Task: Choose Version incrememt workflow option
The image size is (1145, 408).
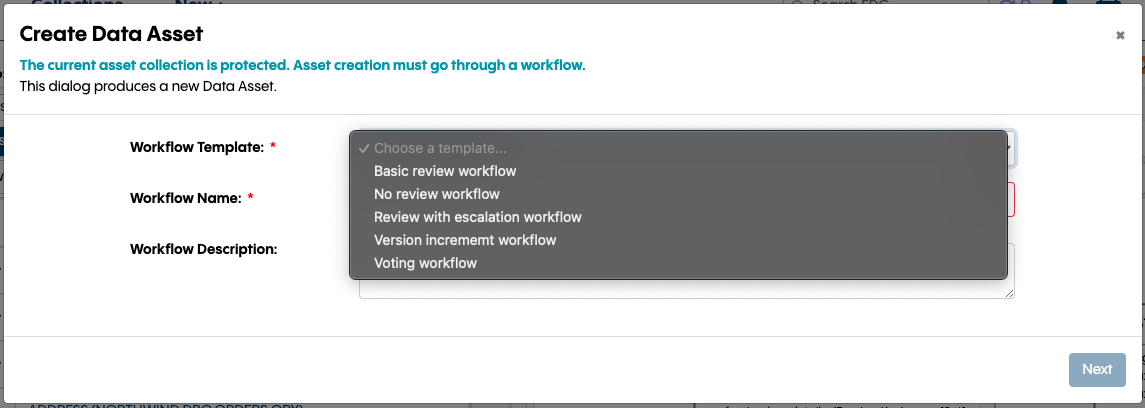Action: tap(465, 240)
